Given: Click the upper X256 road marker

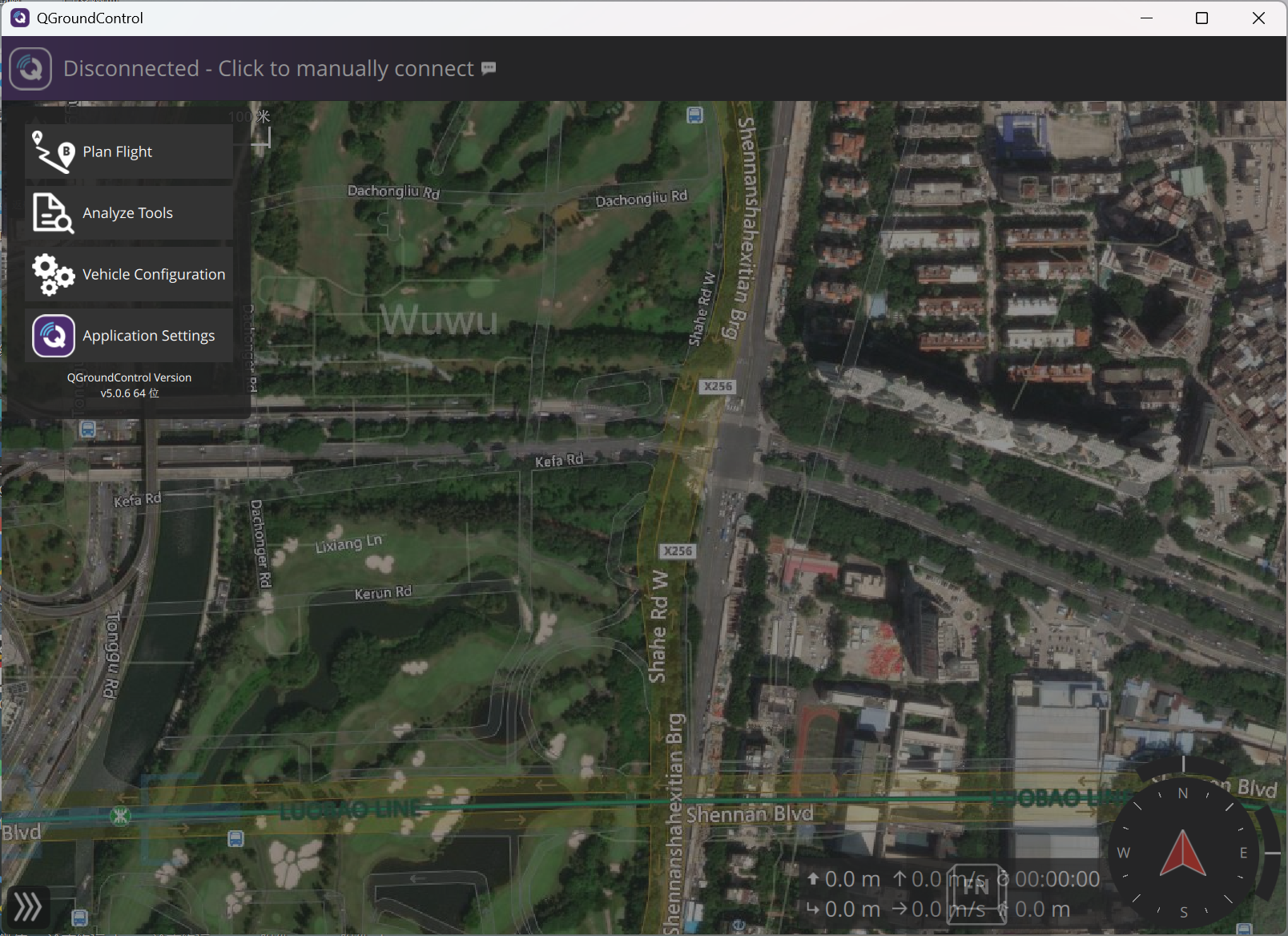Looking at the screenshot, I should click(x=718, y=386).
